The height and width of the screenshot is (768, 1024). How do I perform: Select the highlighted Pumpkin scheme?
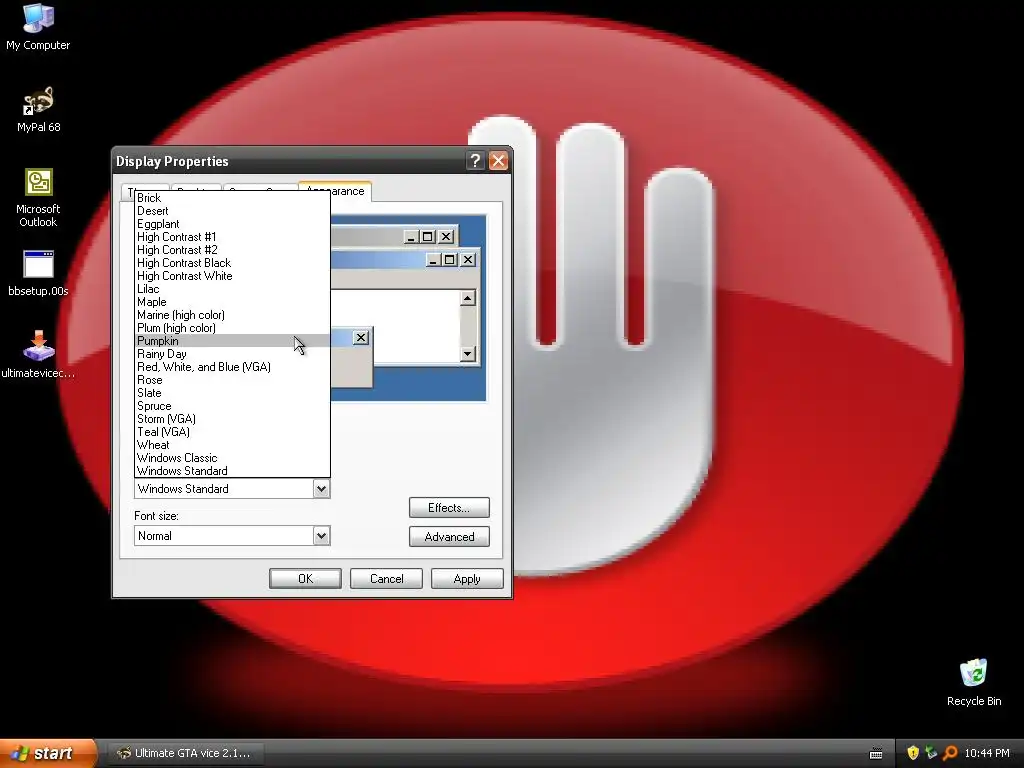click(x=232, y=341)
